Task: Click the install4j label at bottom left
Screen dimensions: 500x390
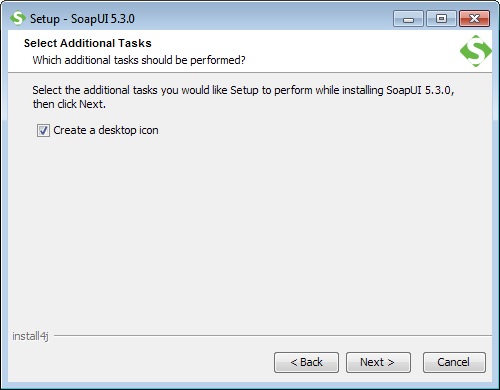Action: coord(30,336)
